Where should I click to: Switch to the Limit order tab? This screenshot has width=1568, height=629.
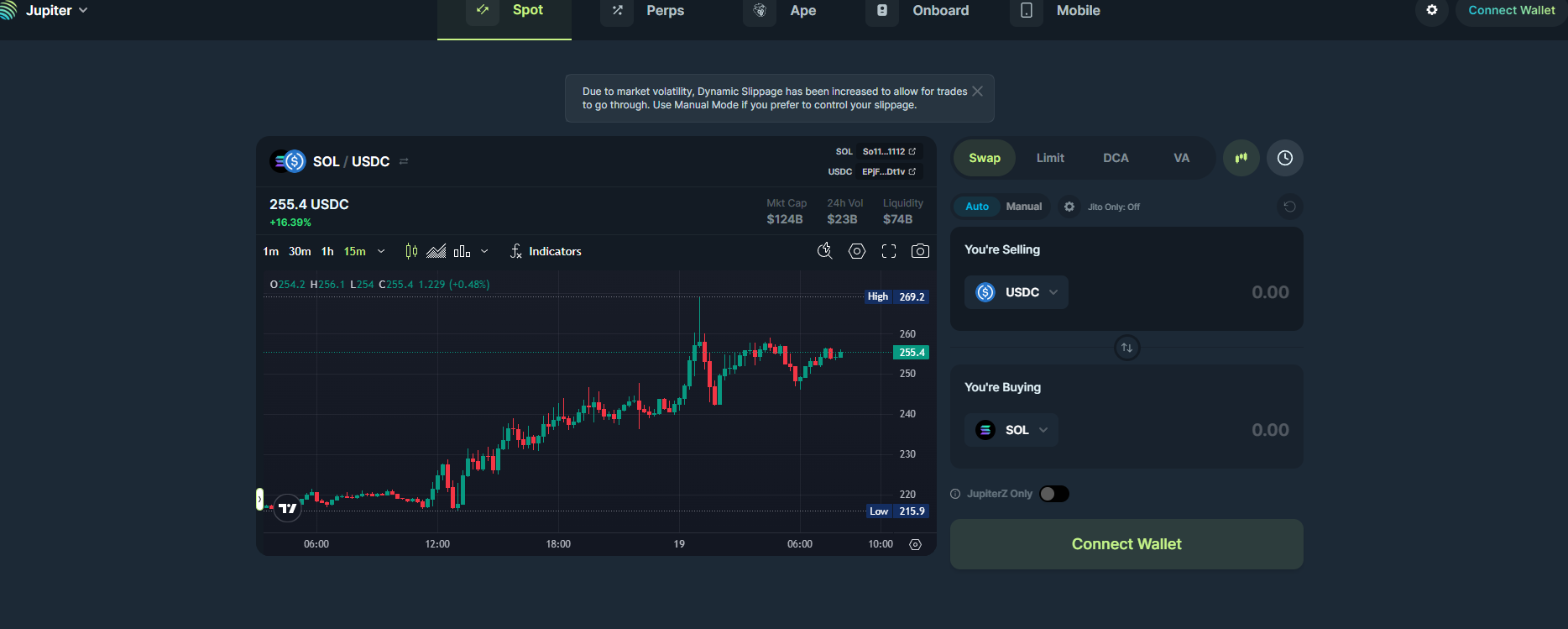click(x=1050, y=158)
